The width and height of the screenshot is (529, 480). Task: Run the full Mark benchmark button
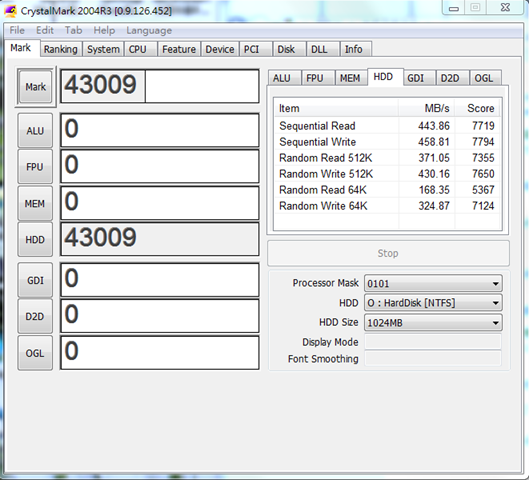(35, 87)
